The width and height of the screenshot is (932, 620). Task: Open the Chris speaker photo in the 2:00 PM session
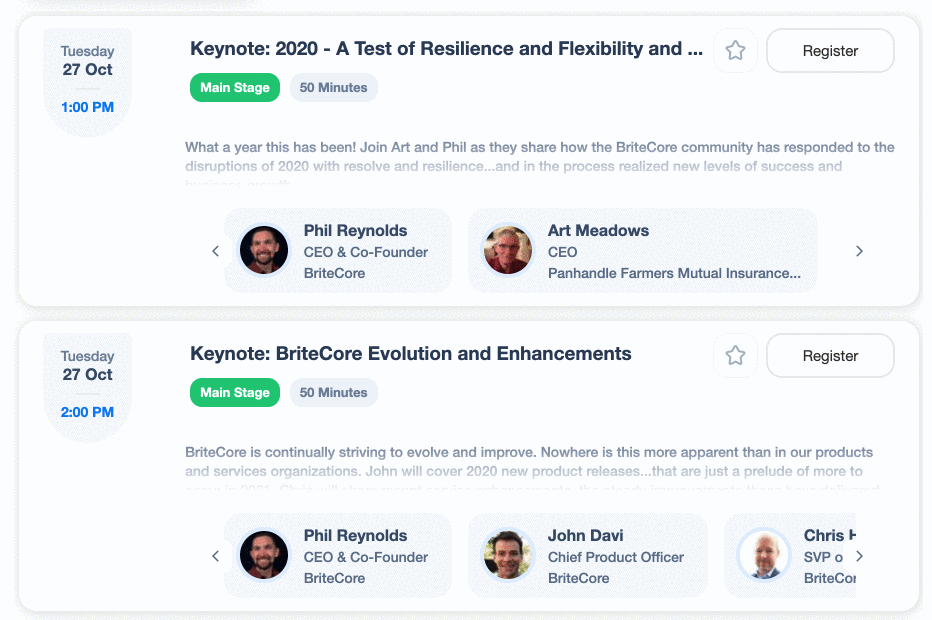click(764, 555)
